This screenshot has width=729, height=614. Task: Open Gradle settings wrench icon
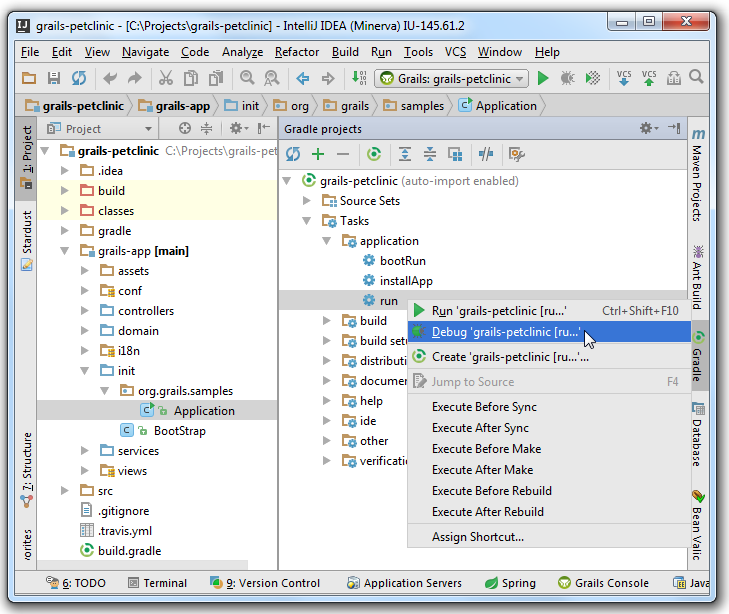click(516, 154)
